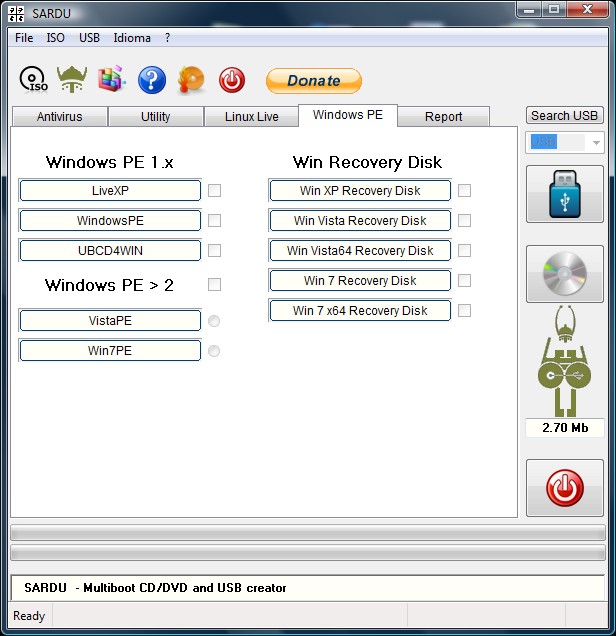The height and width of the screenshot is (636, 616).
Task: Click the large silver CD/DVD disc button
Action: coord(564,274)
